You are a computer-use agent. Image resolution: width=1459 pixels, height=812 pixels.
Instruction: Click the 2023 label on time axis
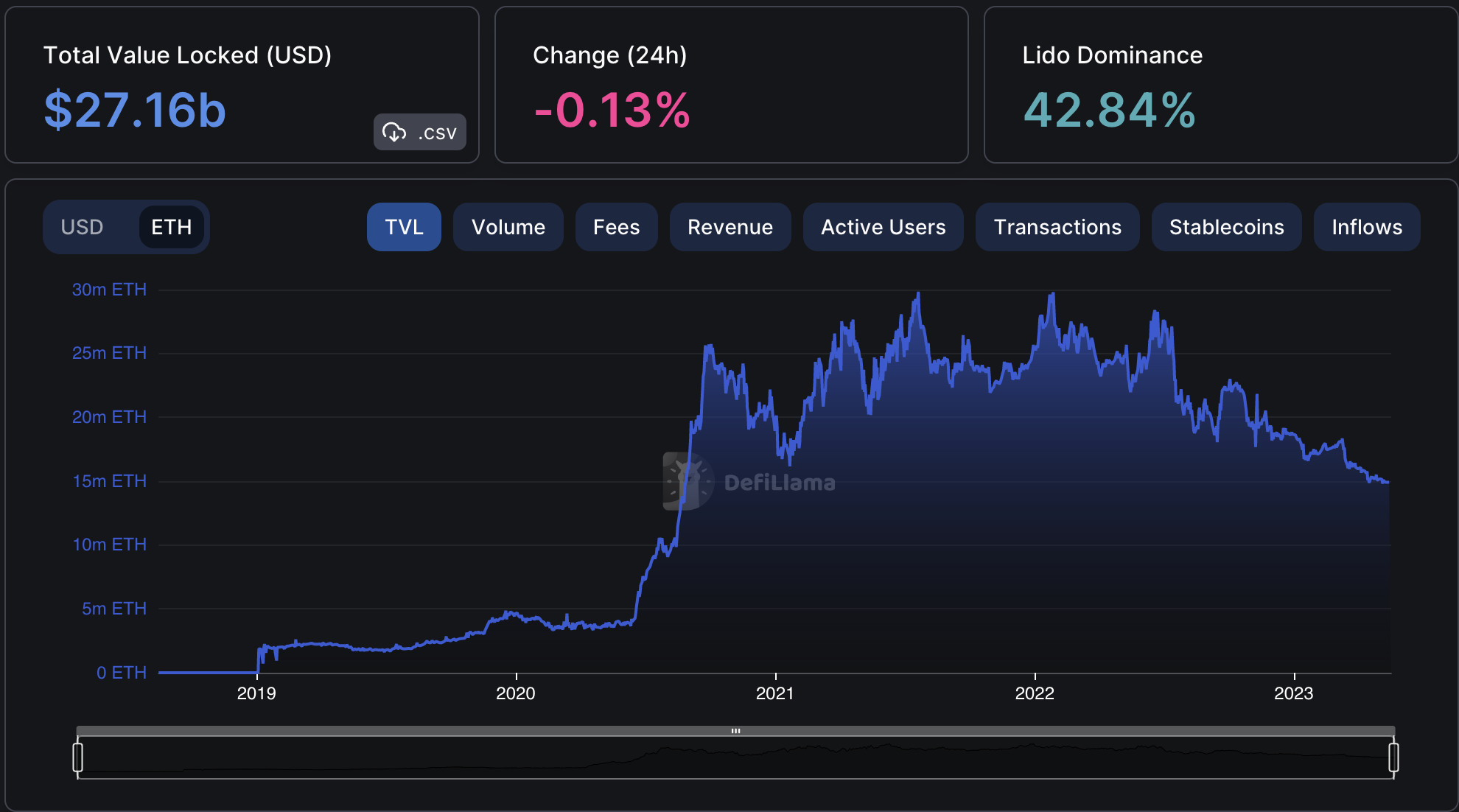pos(1293,693)
